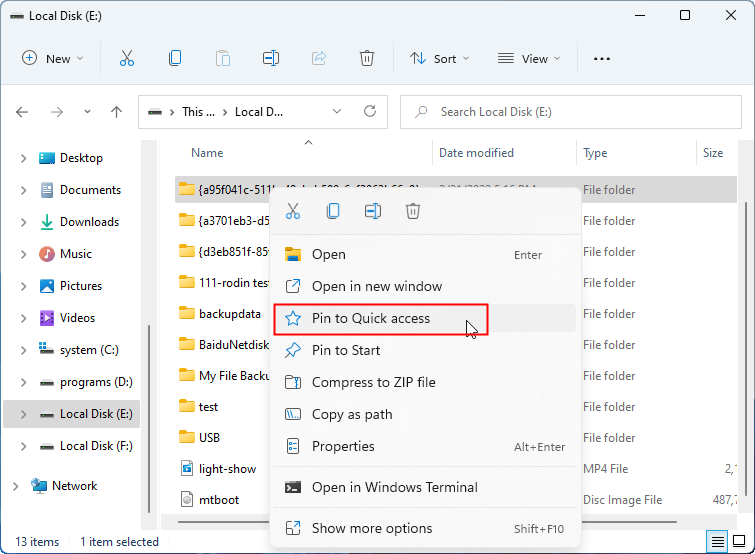Refresh the Local Disk (E:) folder view

click(370, 112)
